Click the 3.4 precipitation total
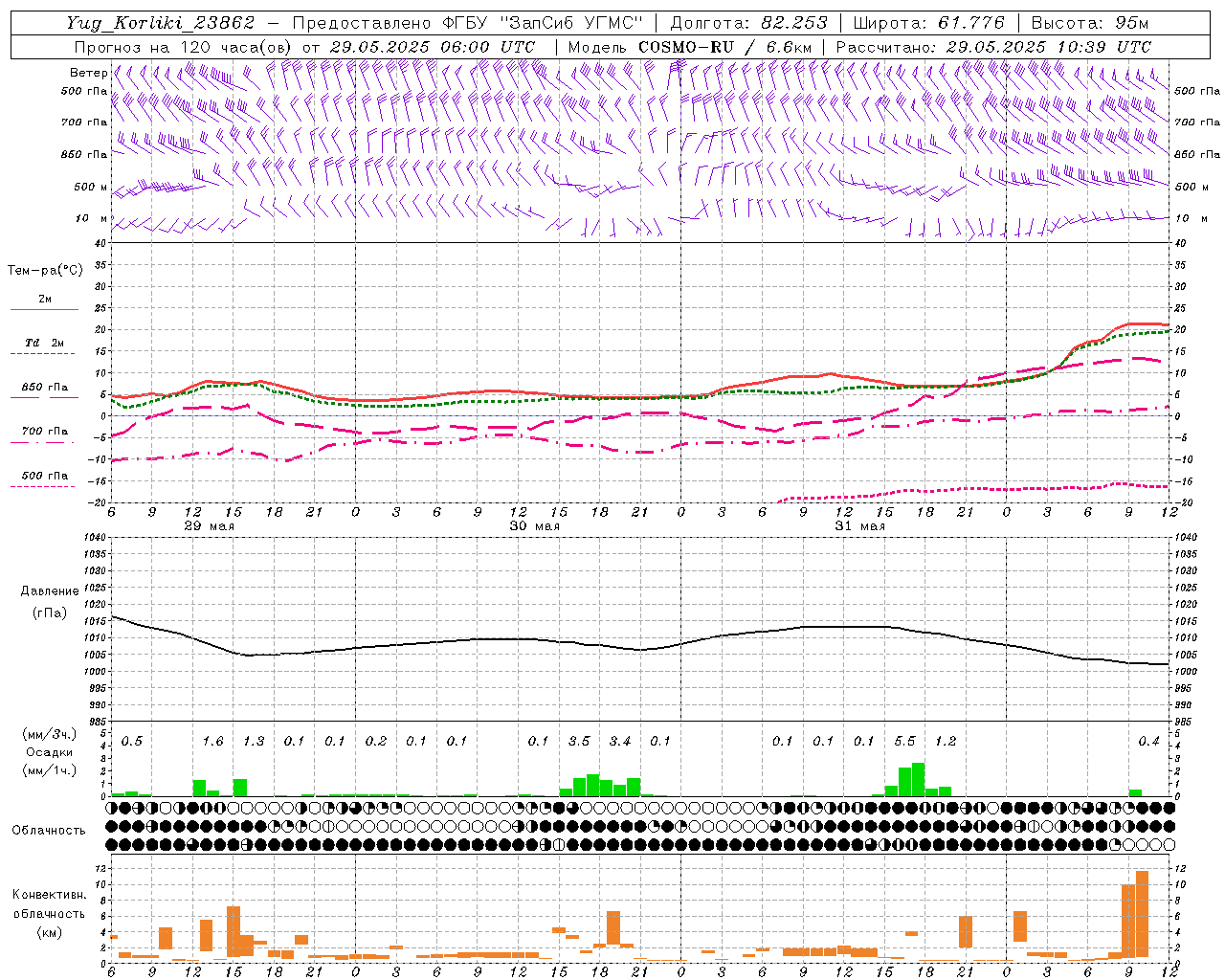This screenshot has width=1225, height=980. (620, 742)
